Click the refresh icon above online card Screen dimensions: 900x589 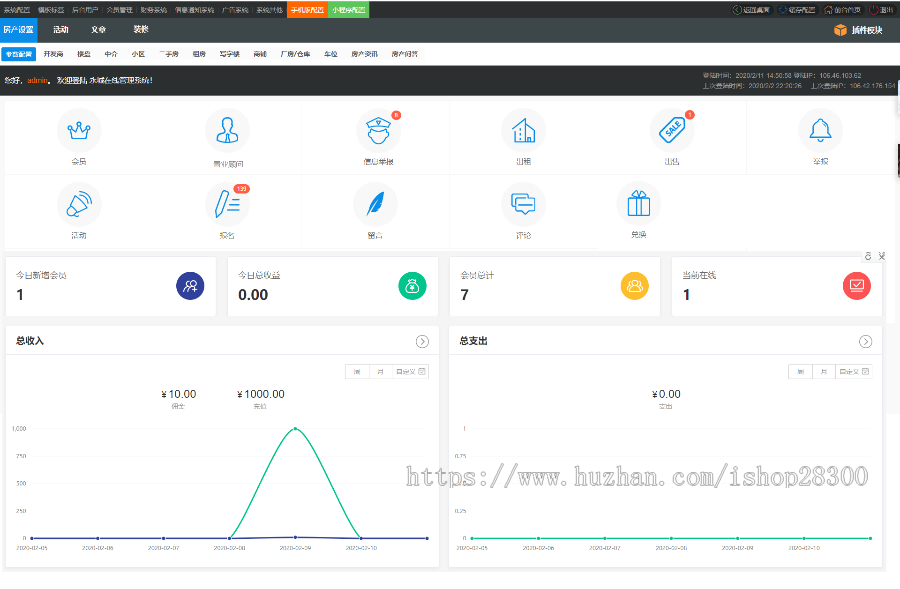(868, 256)
